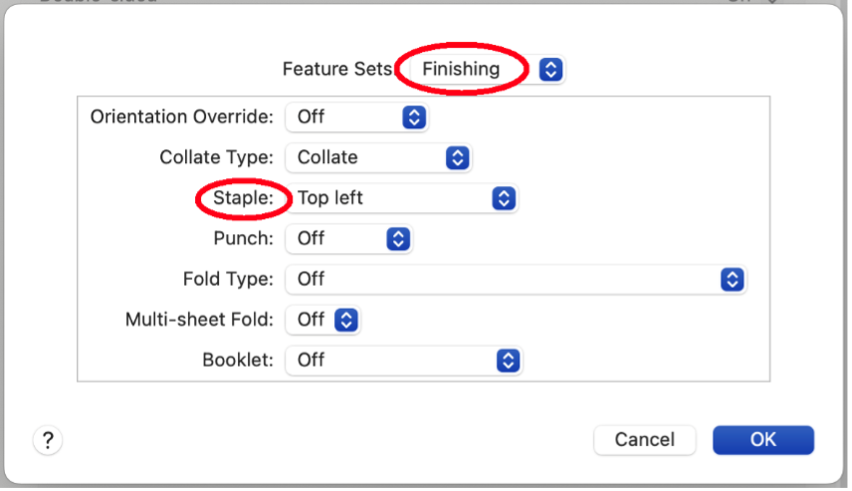Screen dimensions: 852x491
Task: Click the Orientation Override stepper arrows
Action: coord(414,117)
